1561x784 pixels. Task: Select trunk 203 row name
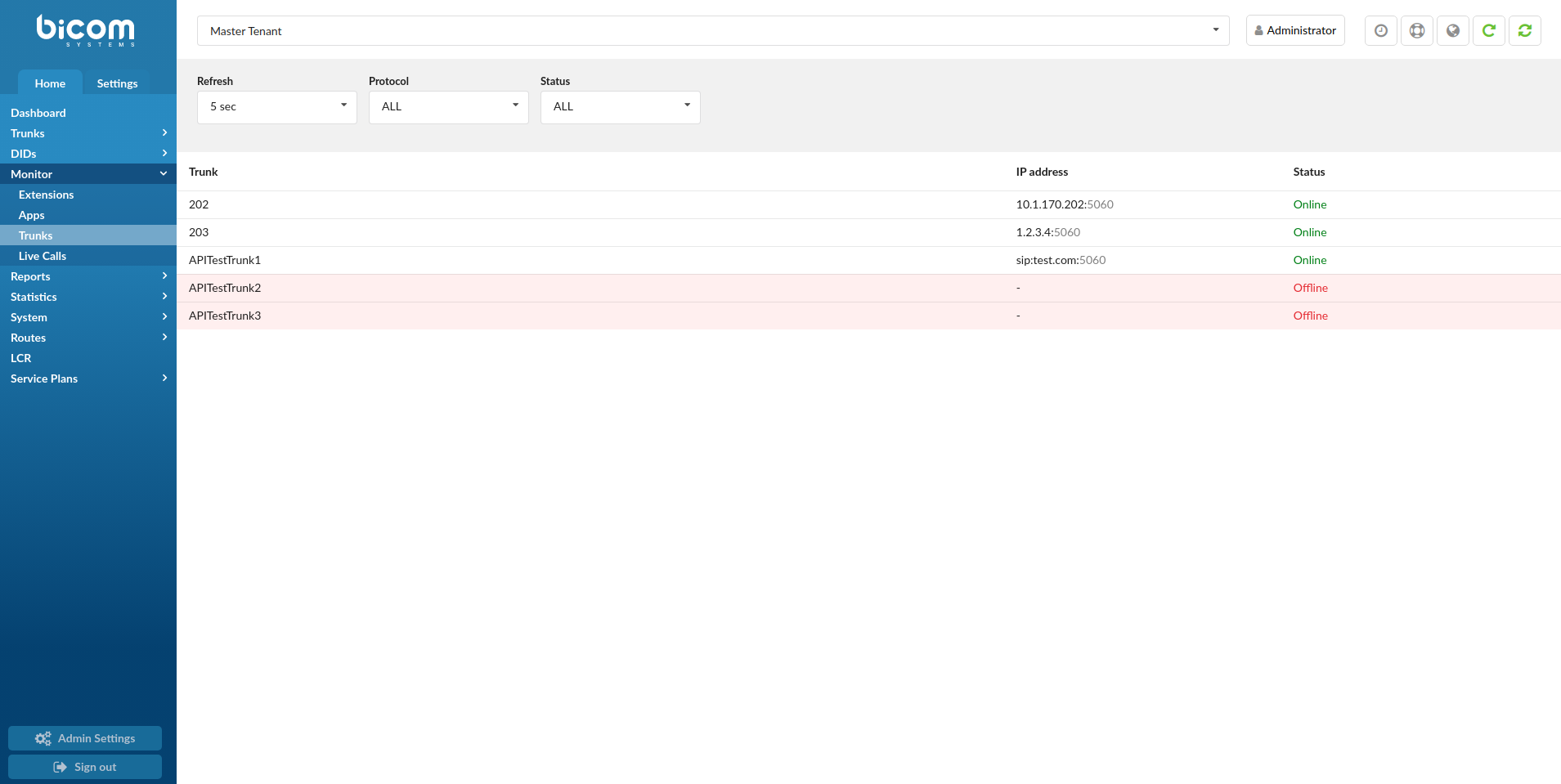click(199, 232)
